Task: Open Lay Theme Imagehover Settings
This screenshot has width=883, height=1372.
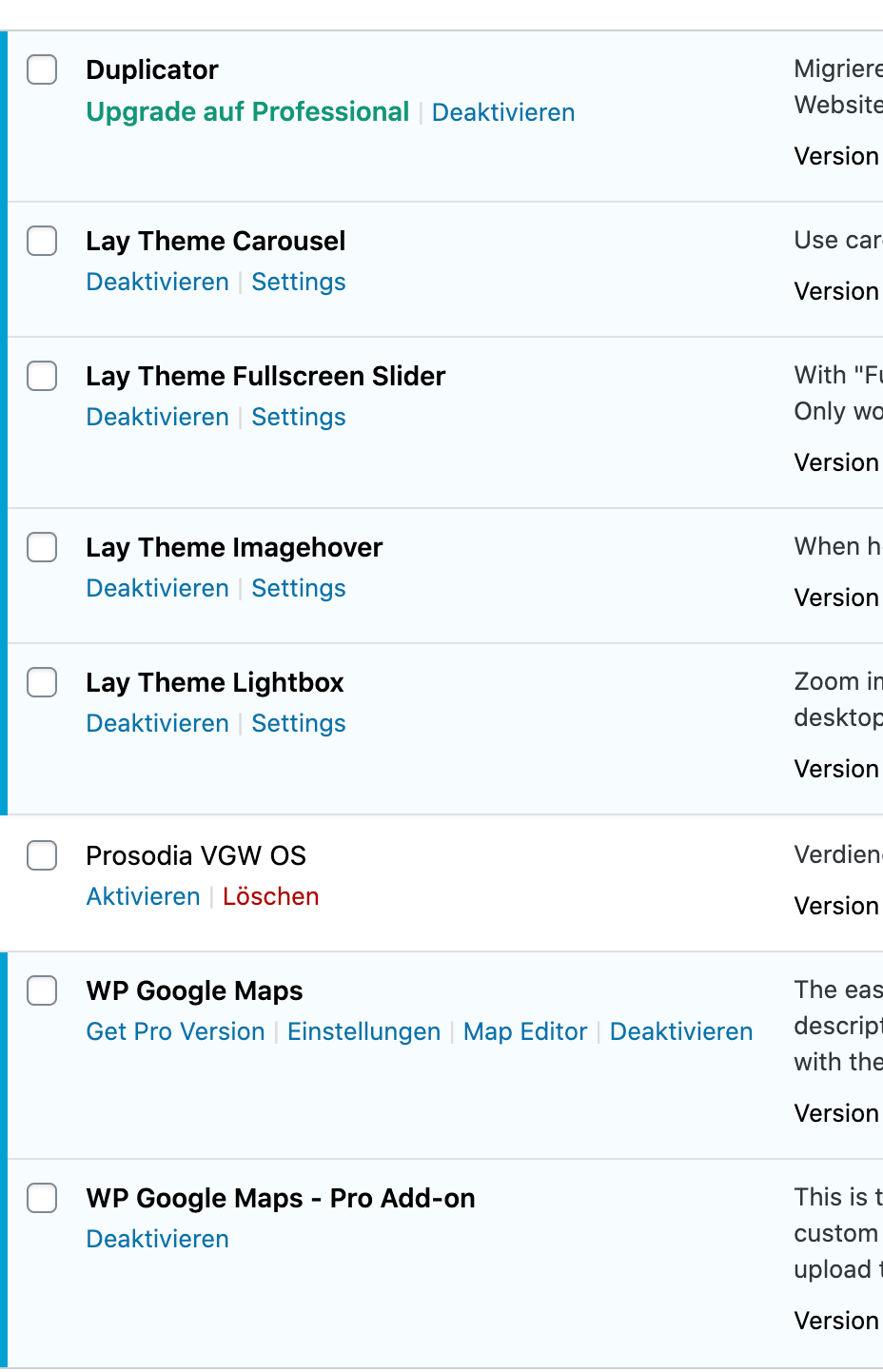Action: 298,588
